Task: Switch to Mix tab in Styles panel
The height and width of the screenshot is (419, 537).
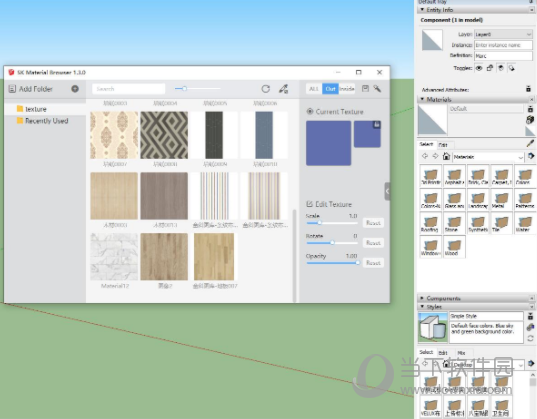Action: (461, 353)
